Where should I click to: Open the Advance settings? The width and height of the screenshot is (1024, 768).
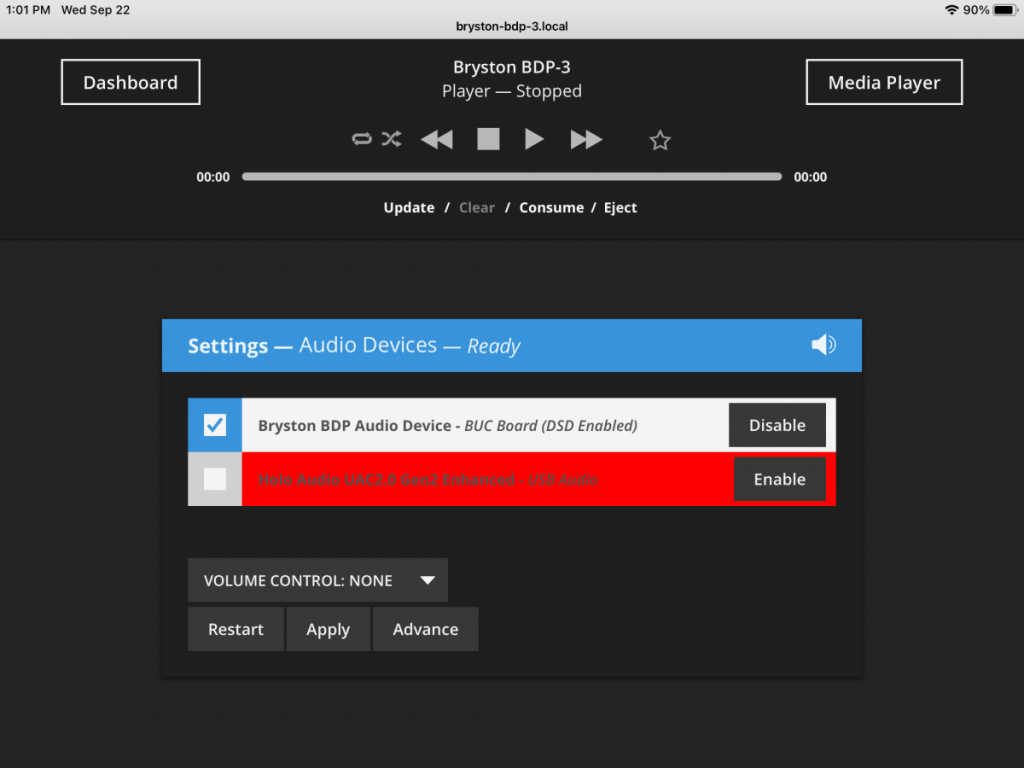(425, 629)
